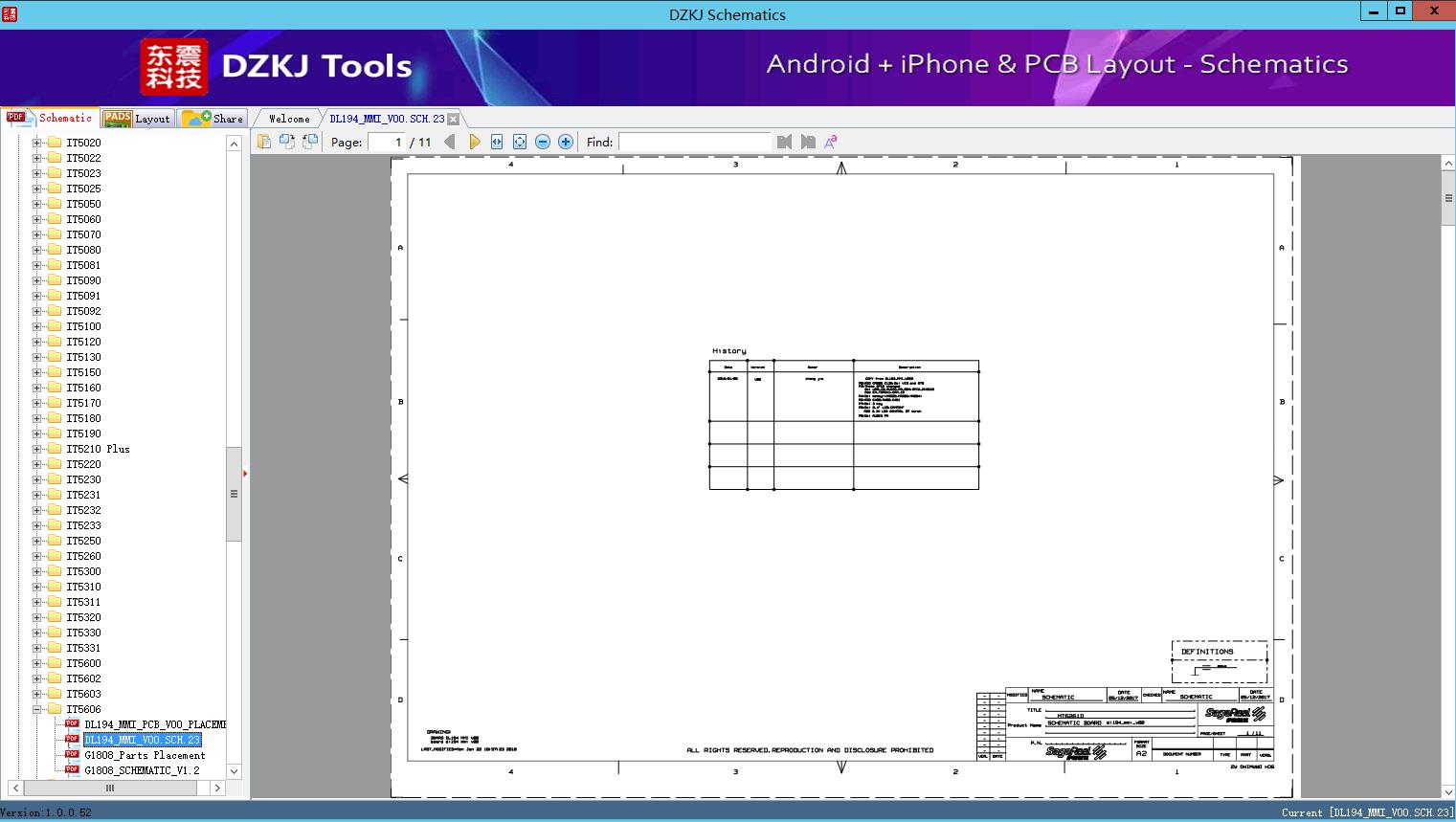This screenshot has width=1456, height=822.
Task: Expand the IT5190 folder node
Action: click(x=36, y=433)
